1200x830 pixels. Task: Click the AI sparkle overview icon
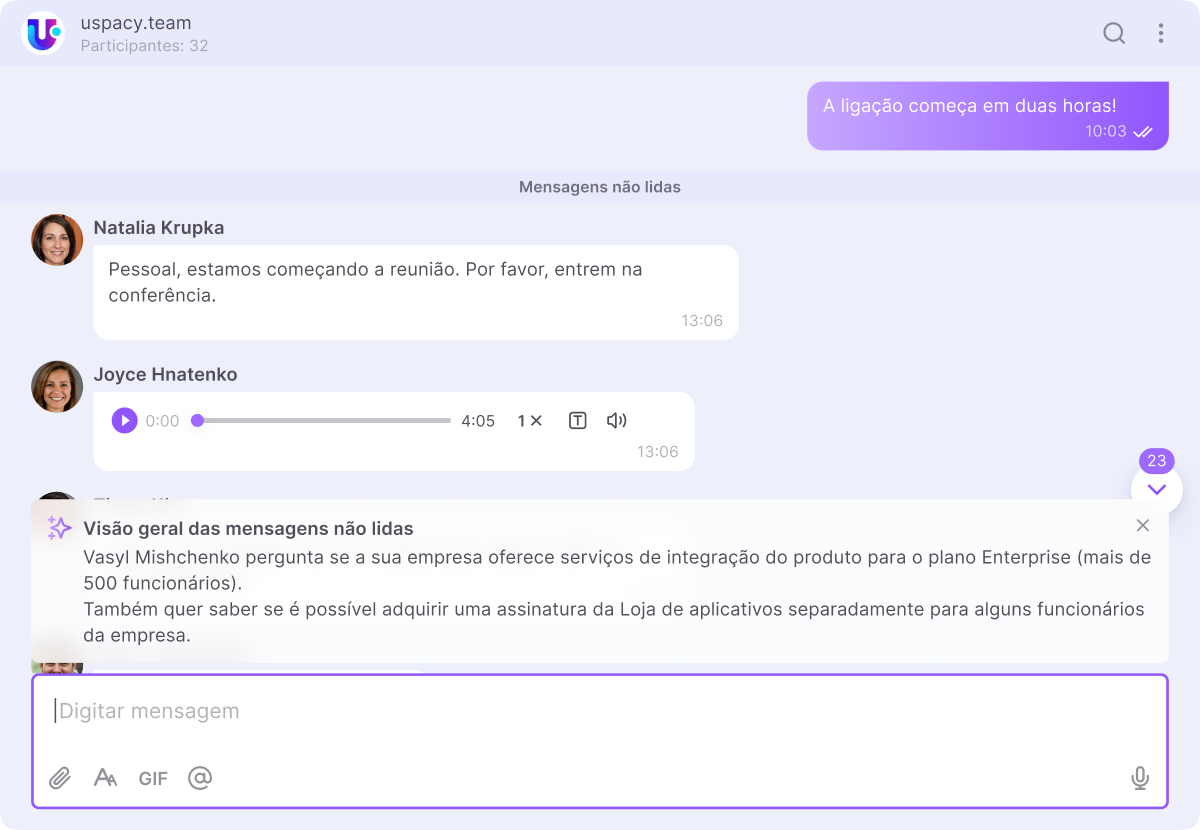pyautogui.click(x=60, y=528)
